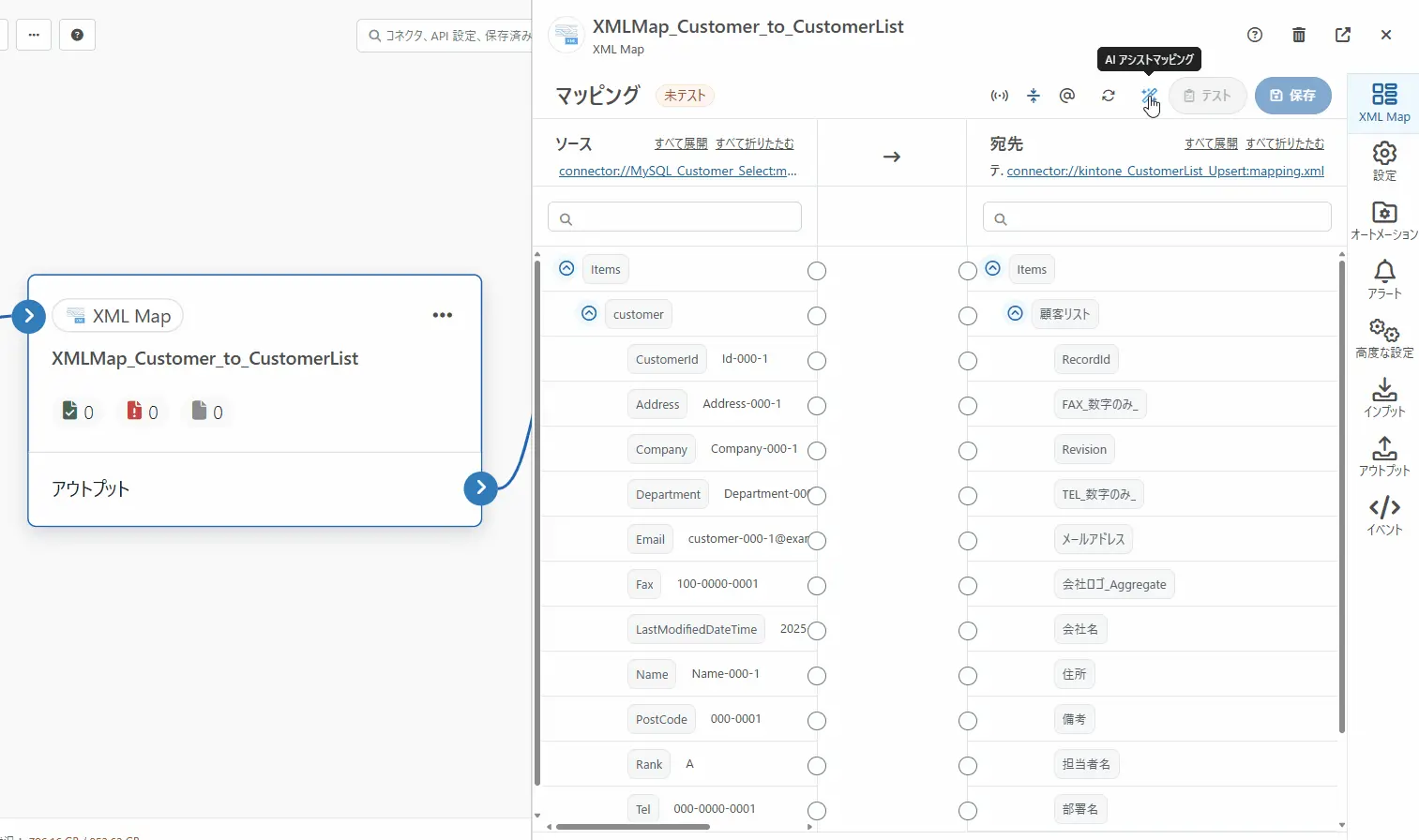Click the ellipsis button on canvas toolbar
This screenshot has width=1419, height=840.
point(34,35)
